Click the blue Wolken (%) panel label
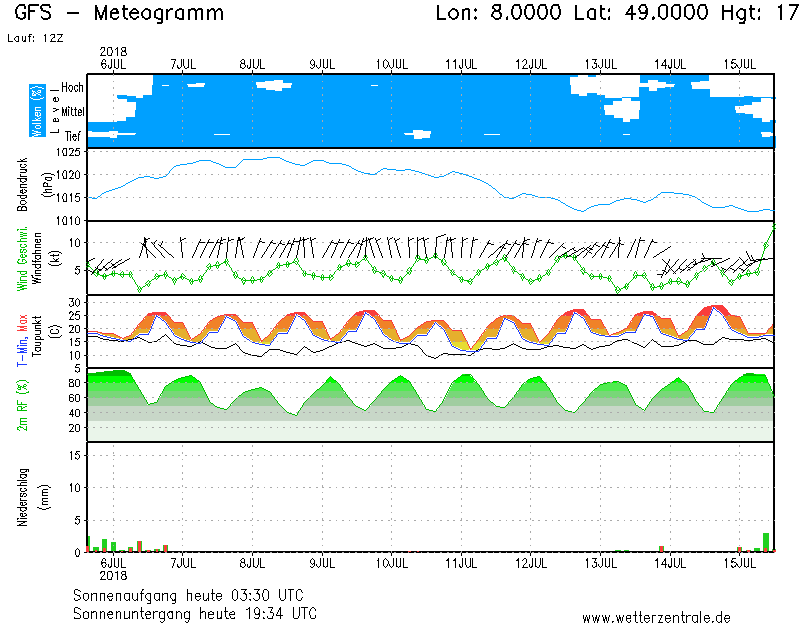Viewport: 800px width, 625px height. 37,110
